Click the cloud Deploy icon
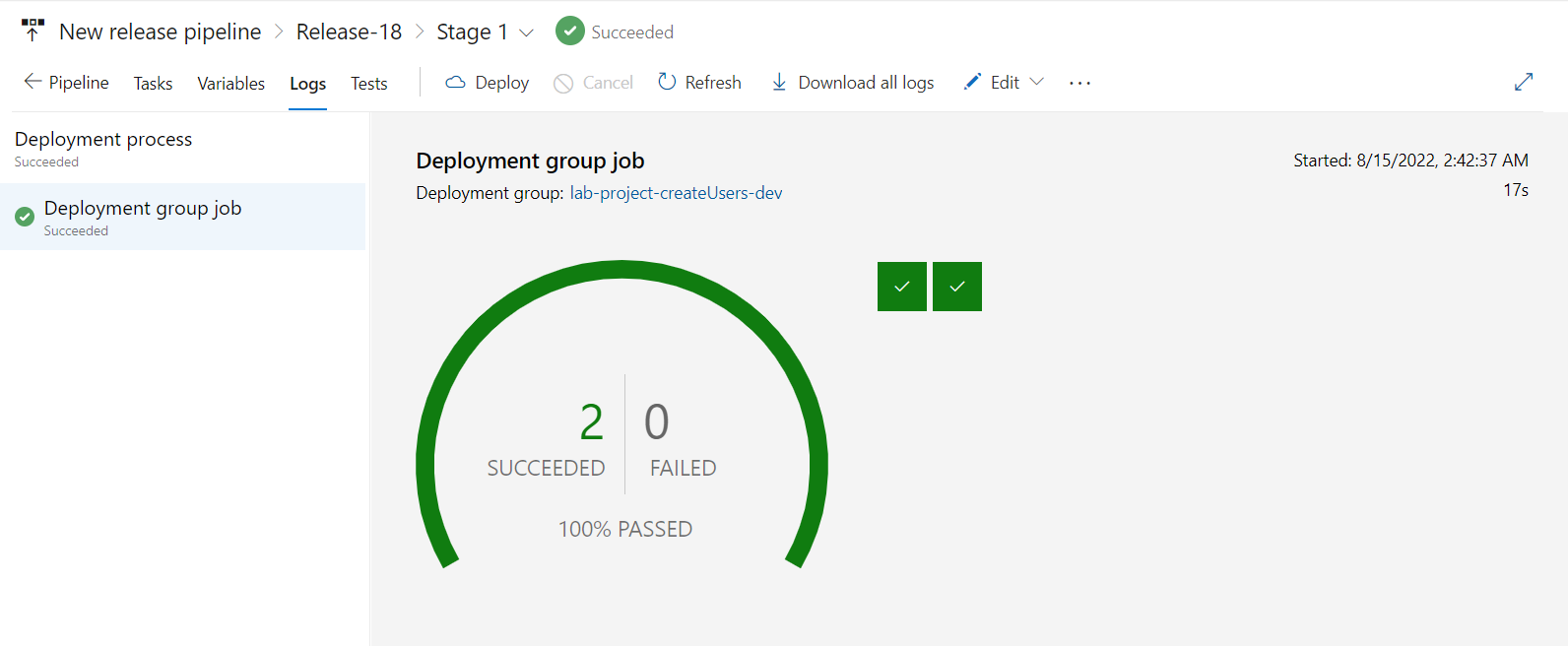Screen dimensions: 1568x646 (x=455, y=83)
